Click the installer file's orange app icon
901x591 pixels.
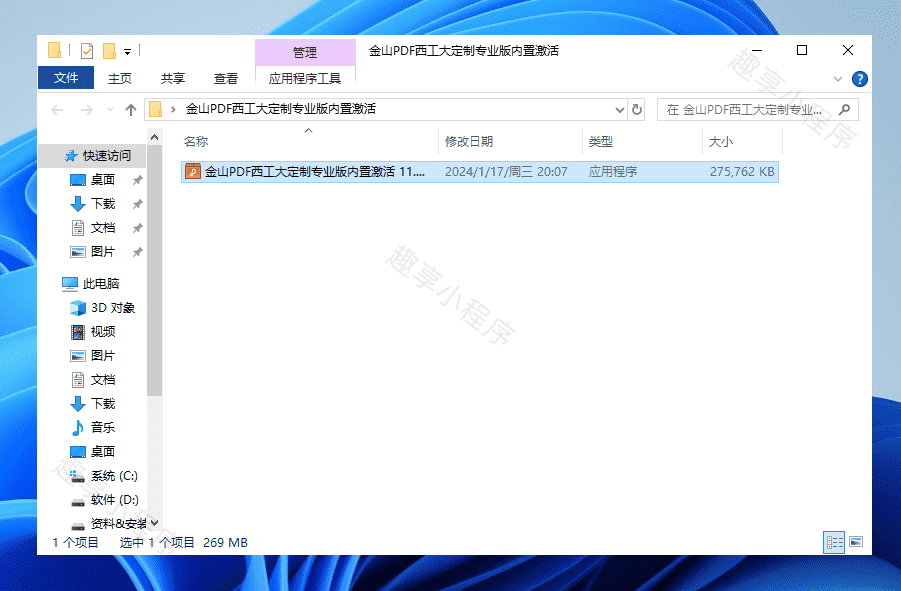tap(193, 171)
